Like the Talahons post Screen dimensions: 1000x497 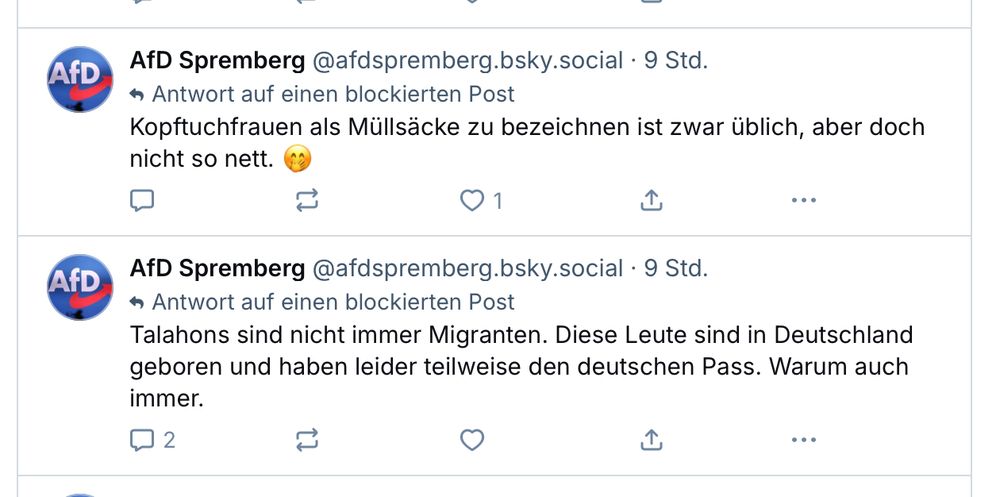472,440
